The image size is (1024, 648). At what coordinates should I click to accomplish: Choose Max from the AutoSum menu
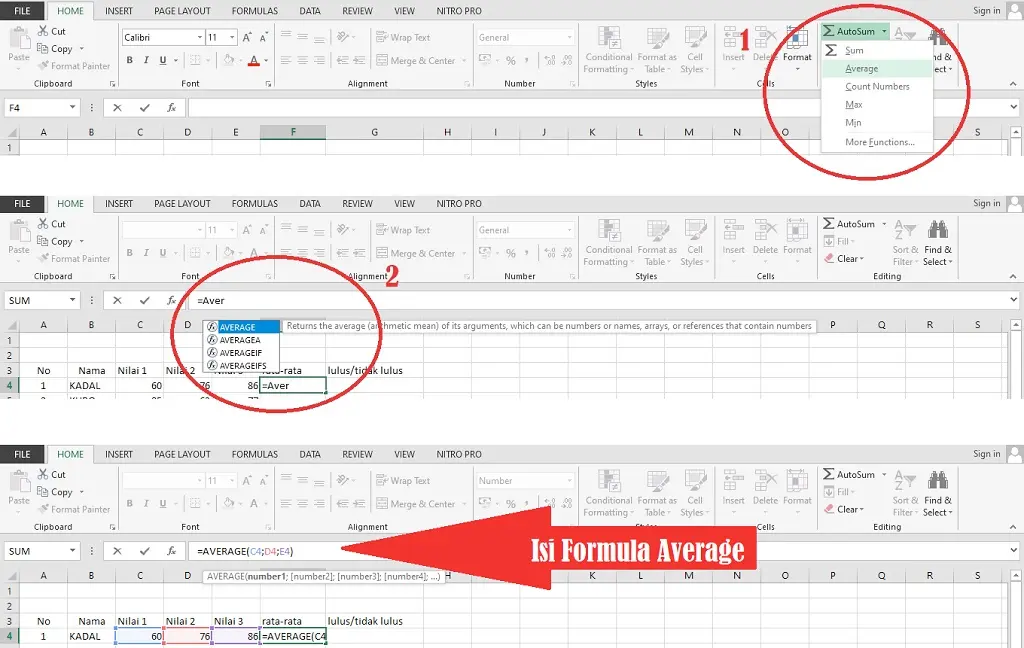877,105
